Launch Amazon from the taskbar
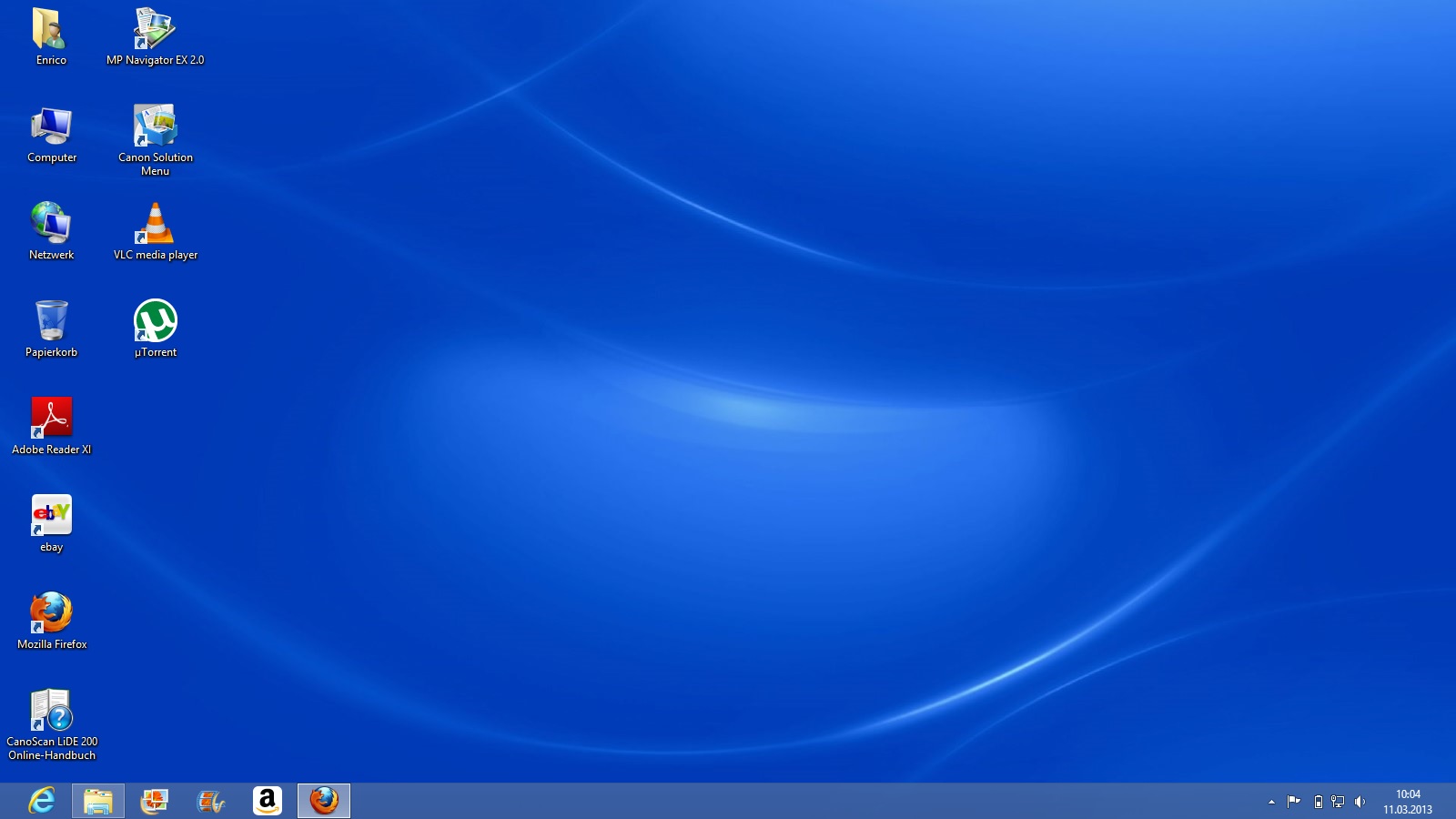Image resolution: width=1456 pixels, height=819 pixels. click(x=267, y=801)
